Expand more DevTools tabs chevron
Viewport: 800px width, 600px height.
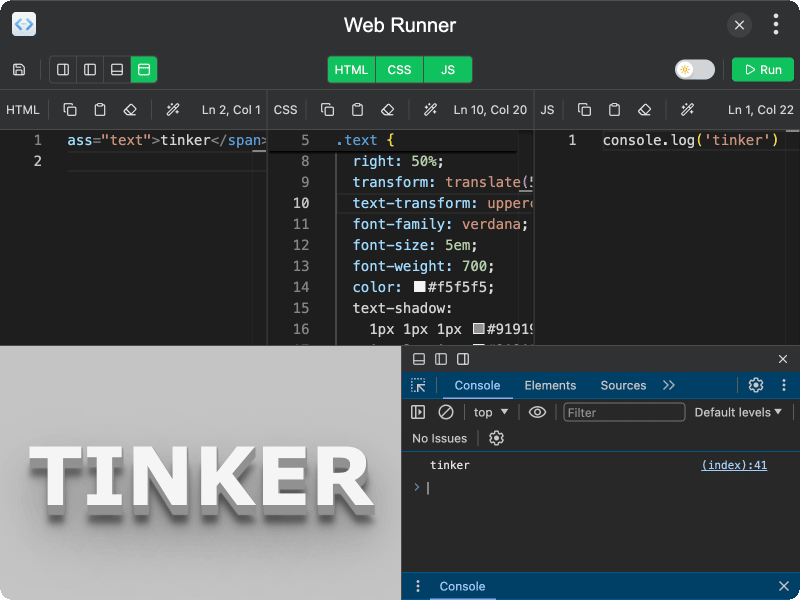coord(669,385)
